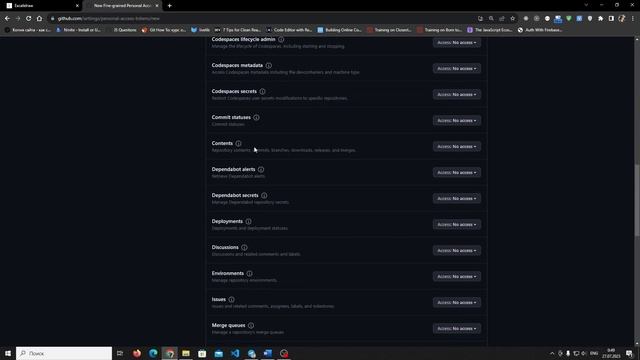640x360 pixels.
Task: Switch to the Excalidraw browser tab
Action: (x=41, y=6)
